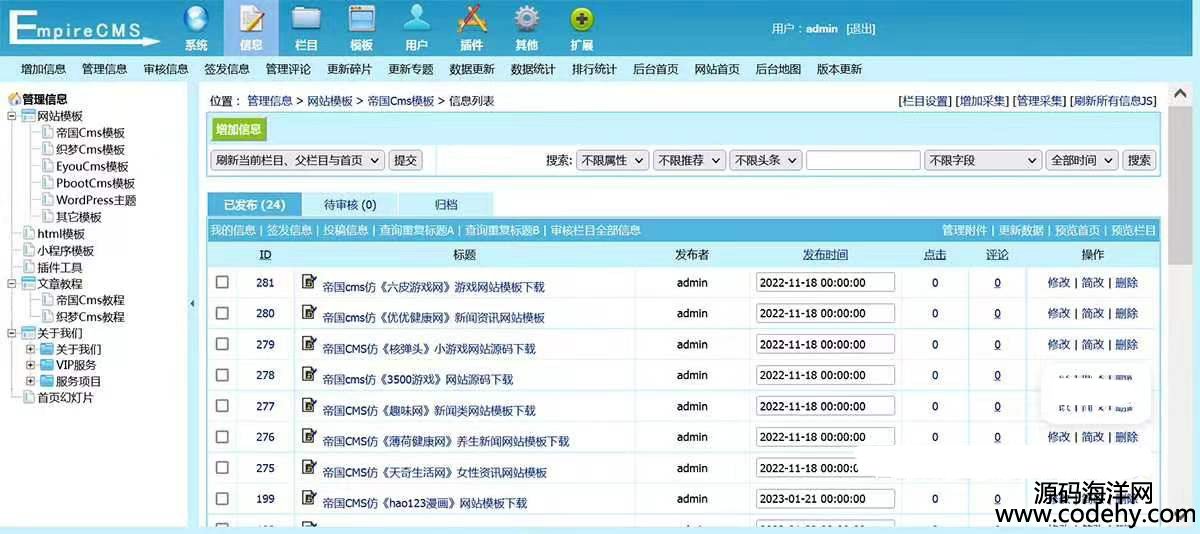Select 织梦Cms模板 in the sidebar tree

point(91,150)
